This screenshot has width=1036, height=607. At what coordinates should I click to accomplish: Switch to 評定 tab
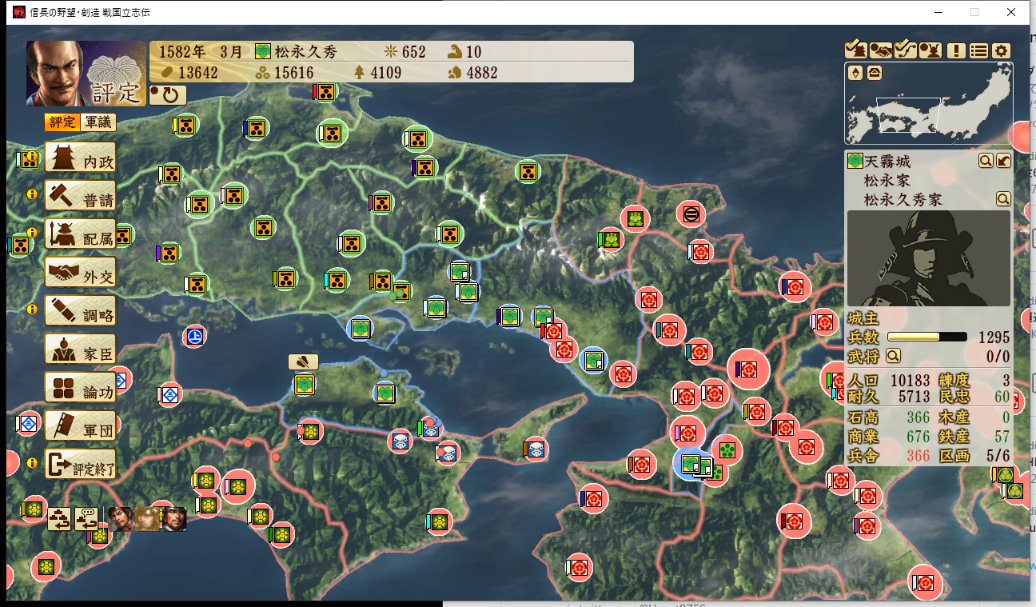point(62,122)
